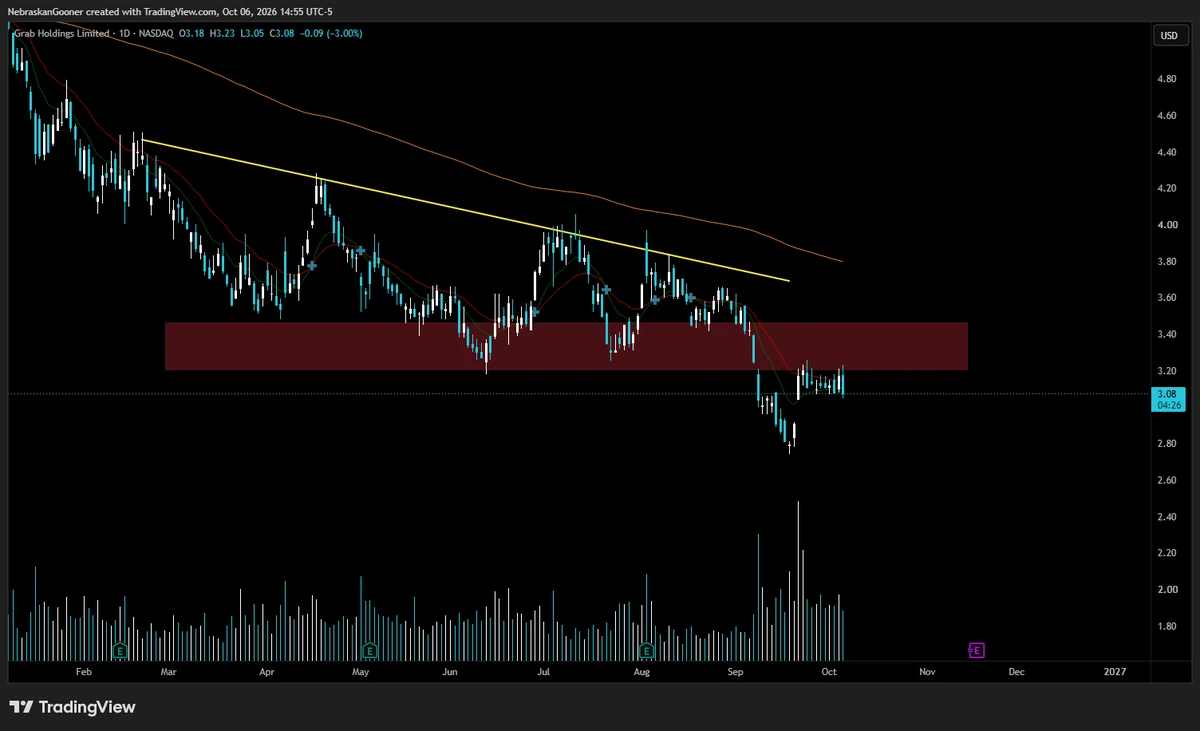
Task: Click the 1.80 price axis label
Action: (x=1166, y=627)
